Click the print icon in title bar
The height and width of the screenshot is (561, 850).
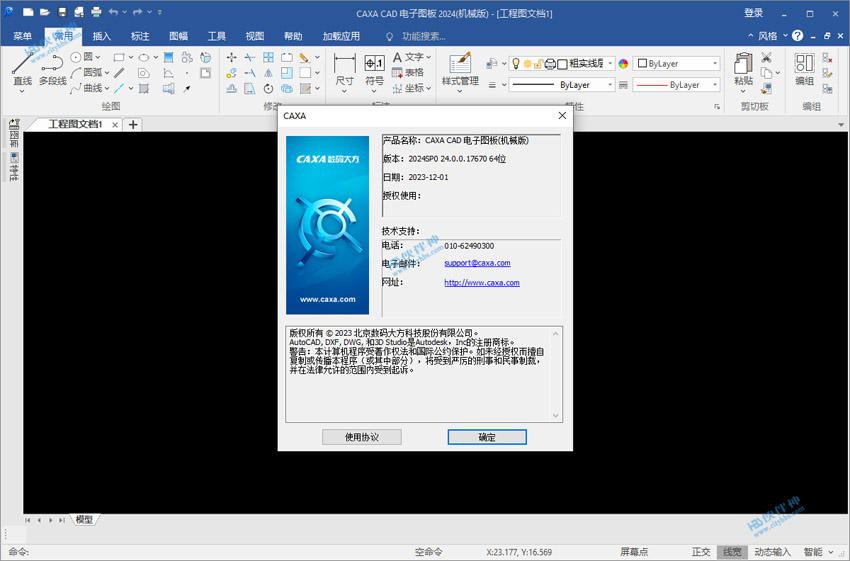click(96, 12)
